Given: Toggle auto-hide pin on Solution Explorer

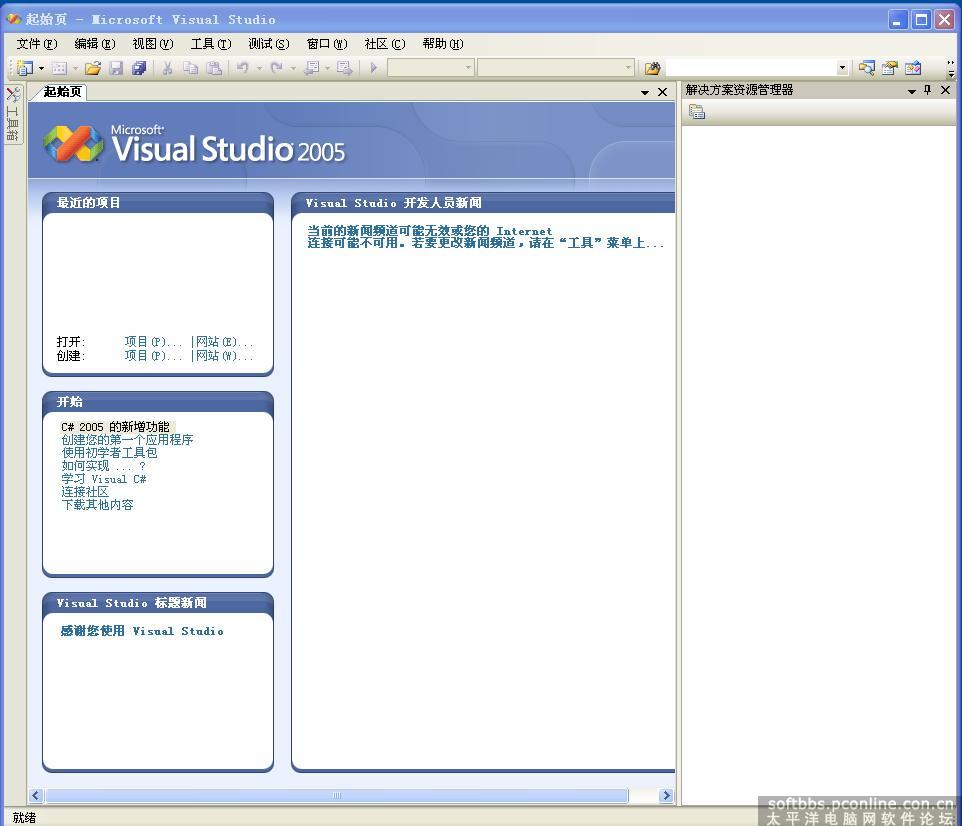Looking at the screenshot, I should 928,90.
